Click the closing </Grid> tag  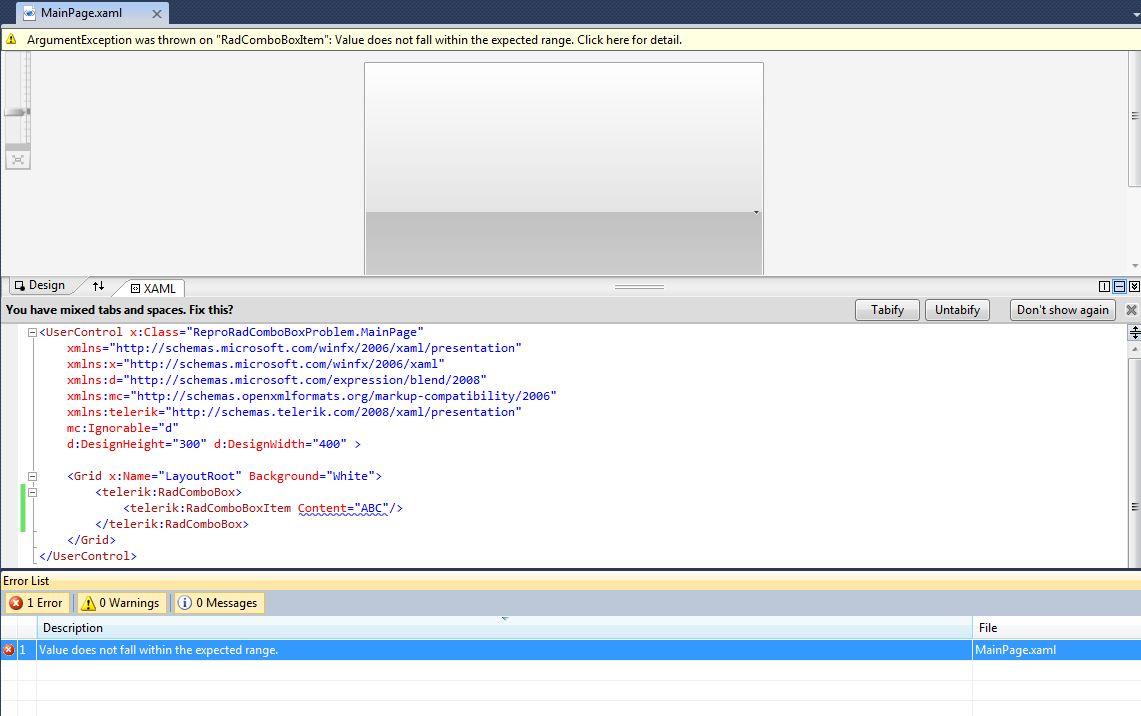pyautogui.click(x=91, y=541)
